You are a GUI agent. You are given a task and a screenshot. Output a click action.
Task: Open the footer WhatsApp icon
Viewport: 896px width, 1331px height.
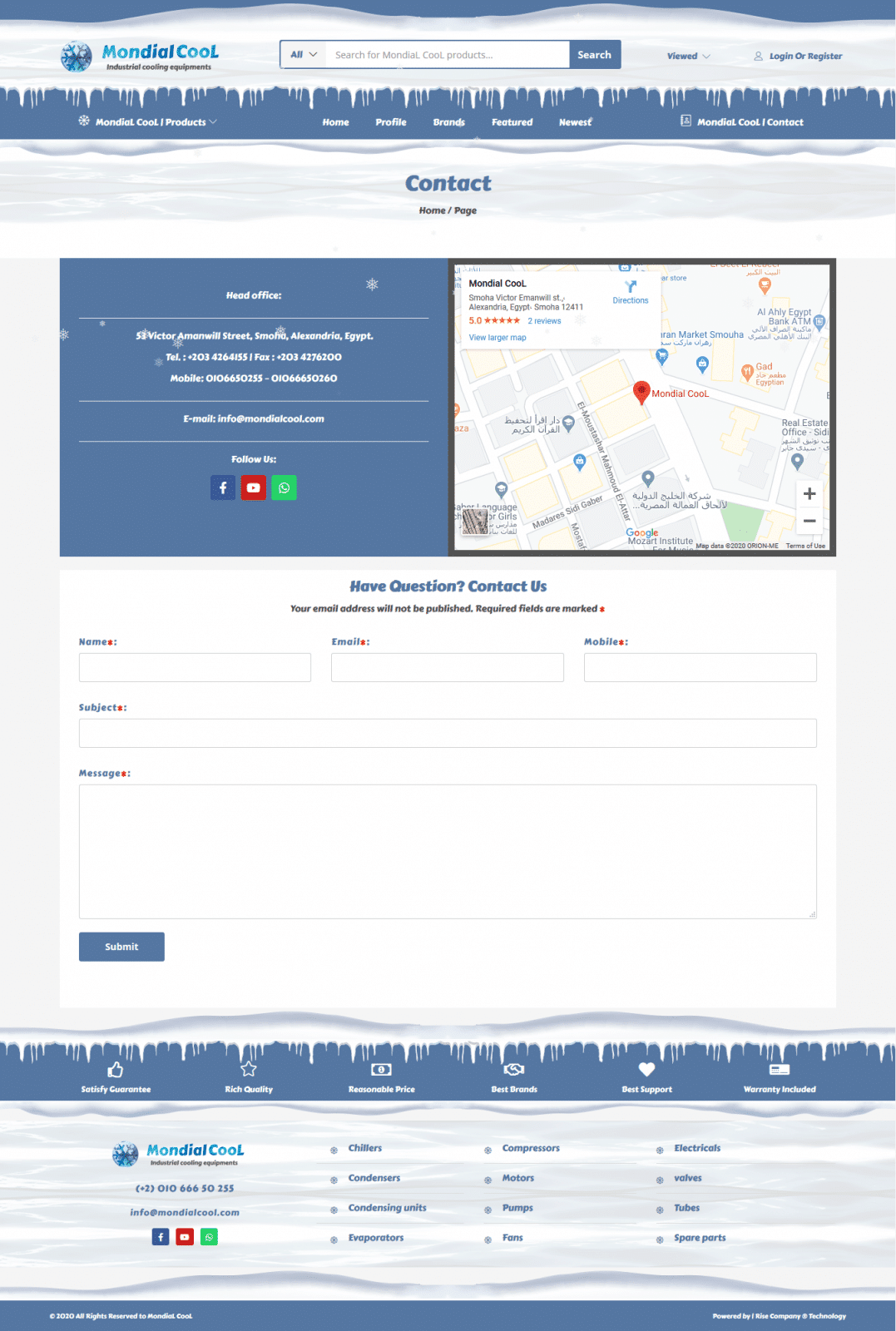209,1237
